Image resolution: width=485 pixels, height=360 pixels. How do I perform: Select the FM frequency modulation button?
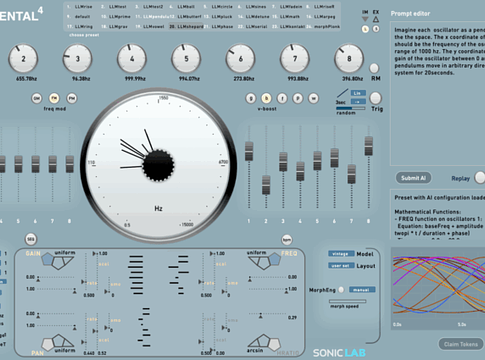pyautogui.click(x=54, y=98)
